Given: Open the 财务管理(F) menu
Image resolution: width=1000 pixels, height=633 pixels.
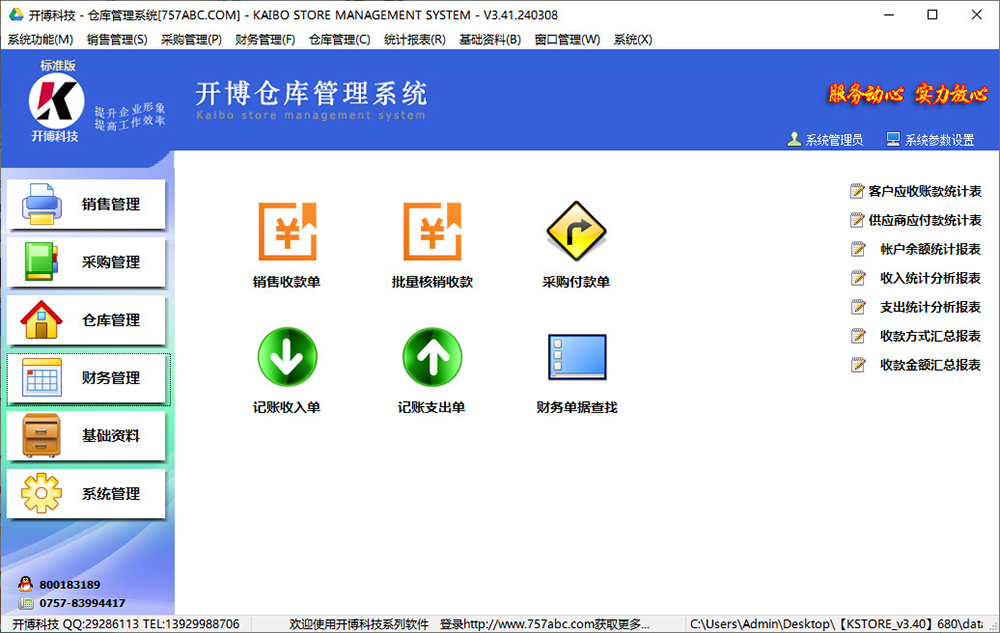Looking at the screenshot, I should [265, 40].
